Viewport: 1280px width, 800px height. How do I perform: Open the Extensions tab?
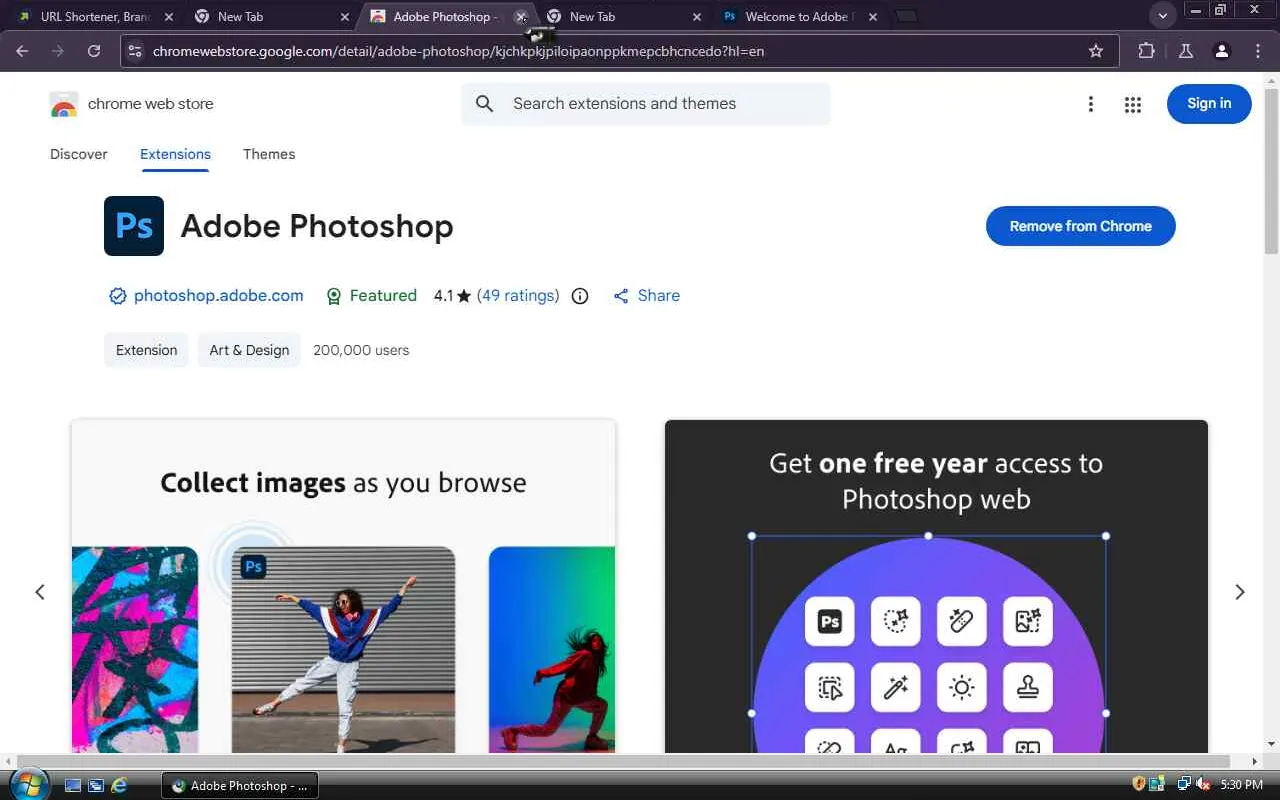pyautogui.click(x=175, y=154)
